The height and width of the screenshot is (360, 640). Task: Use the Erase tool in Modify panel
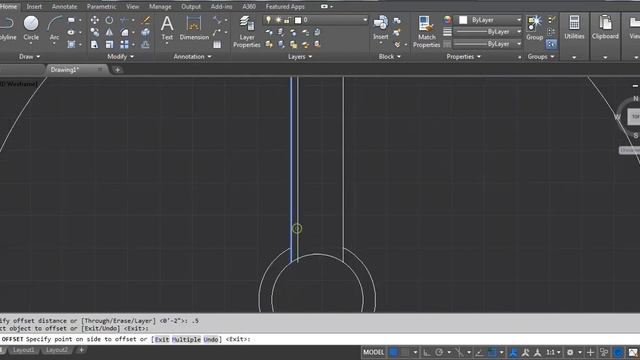coord(145,20)
